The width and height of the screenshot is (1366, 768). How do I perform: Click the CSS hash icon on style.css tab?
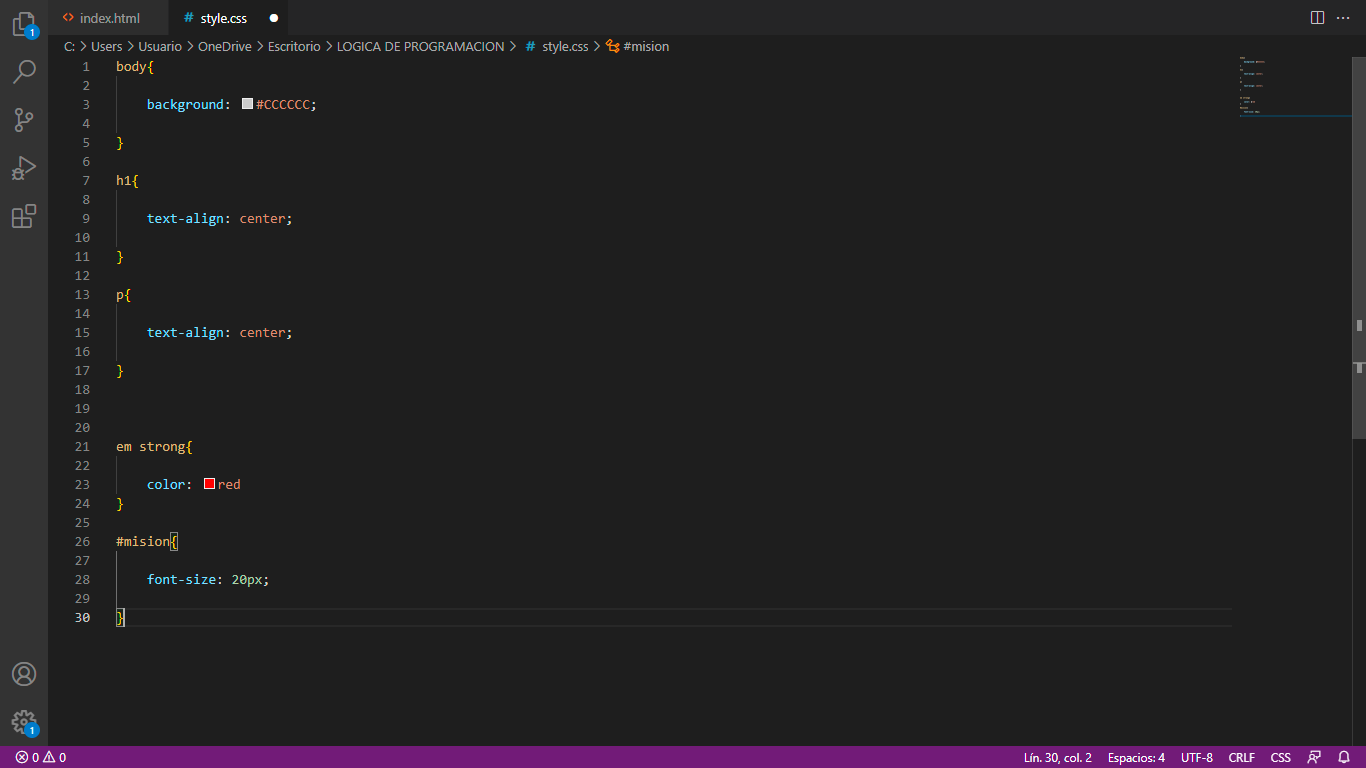click(x=188, y=18)
